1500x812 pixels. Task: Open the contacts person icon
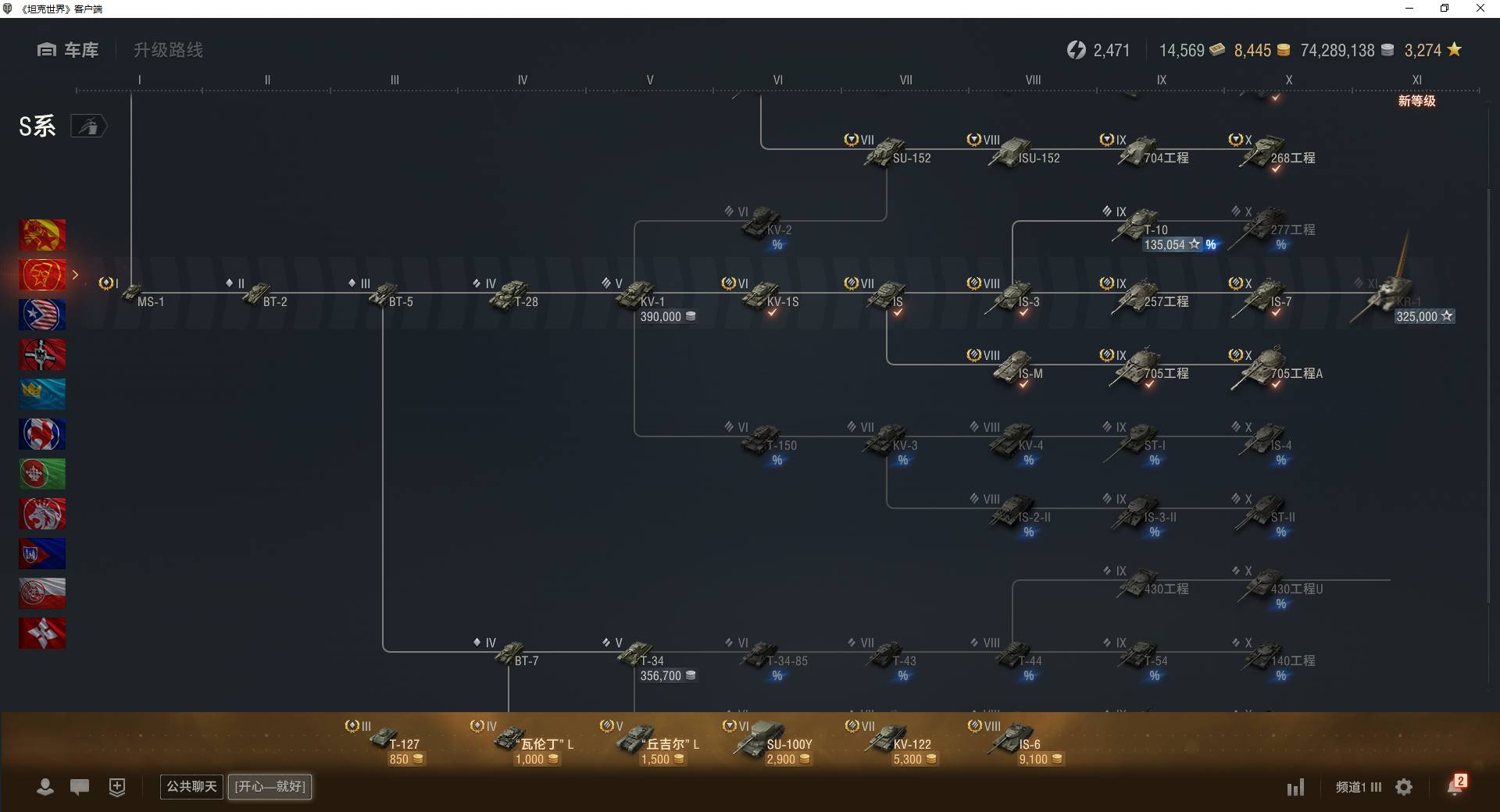[45, 787]
